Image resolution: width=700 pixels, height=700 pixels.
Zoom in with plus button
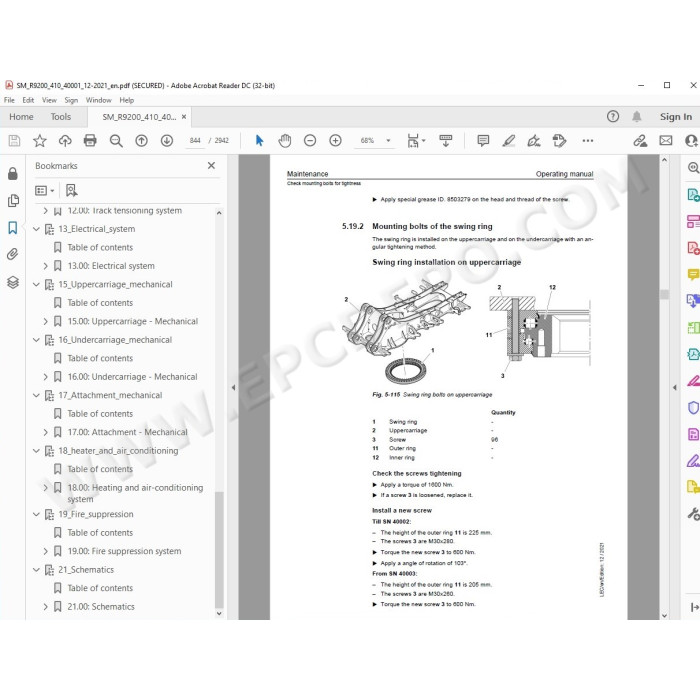point(335,141)
